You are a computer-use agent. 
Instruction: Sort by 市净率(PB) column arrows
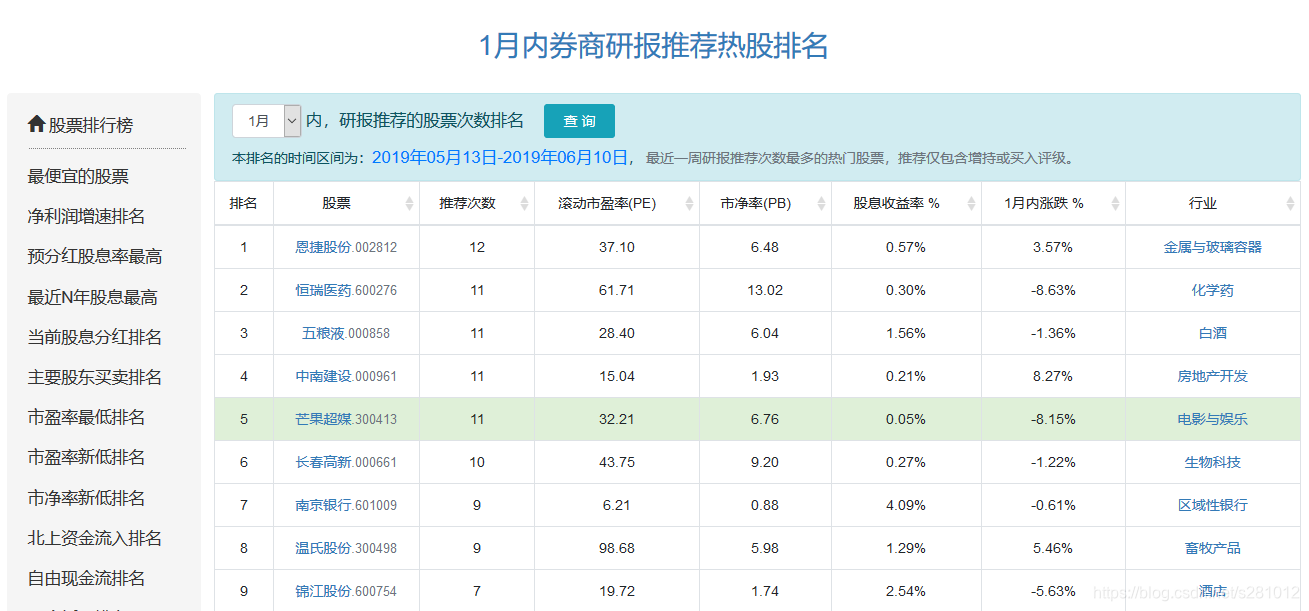(x=821, y=203)
